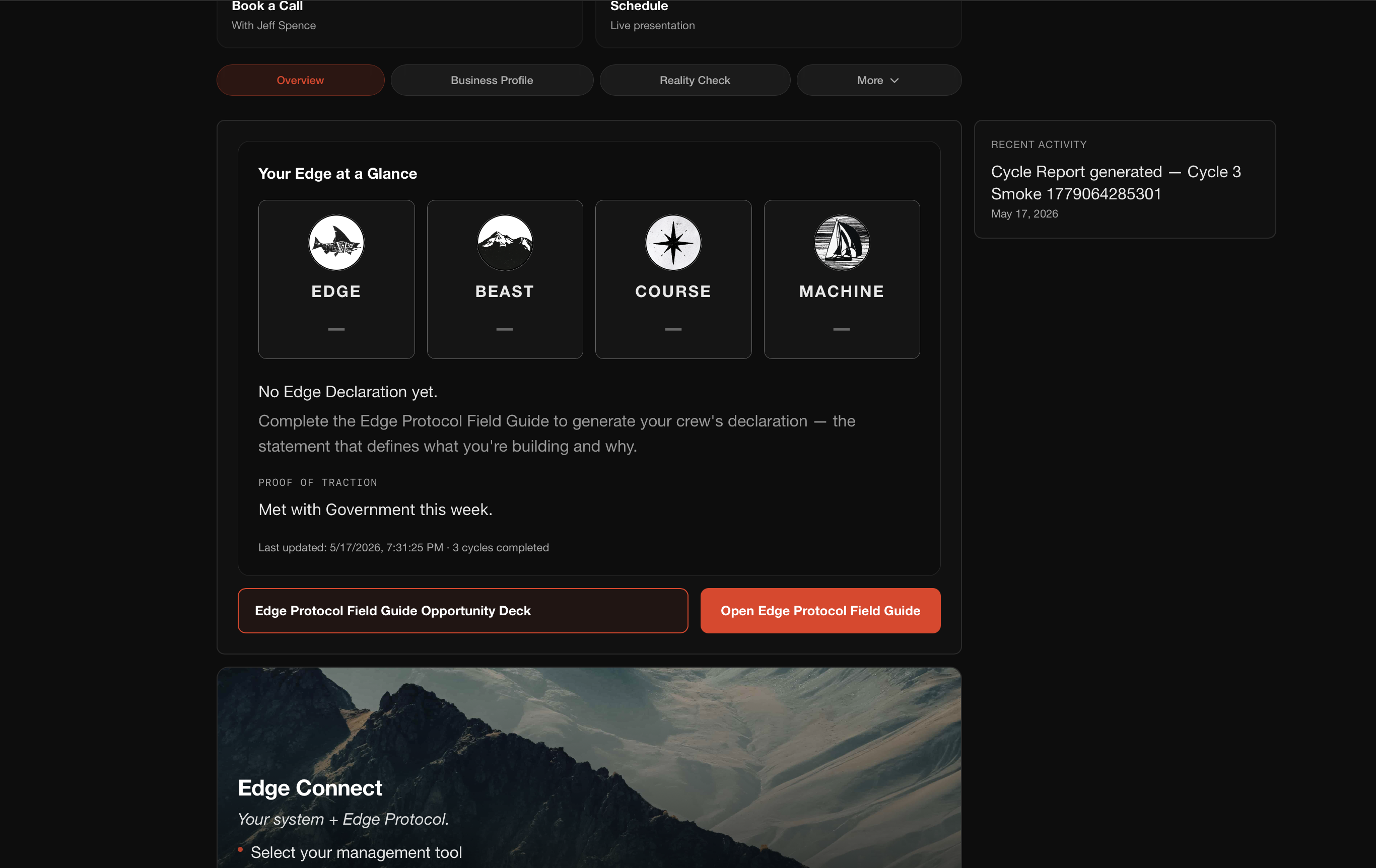This screenshot has width=1376, height=868.
Task: Select the EDGE card label
Action: coord(336,291)
